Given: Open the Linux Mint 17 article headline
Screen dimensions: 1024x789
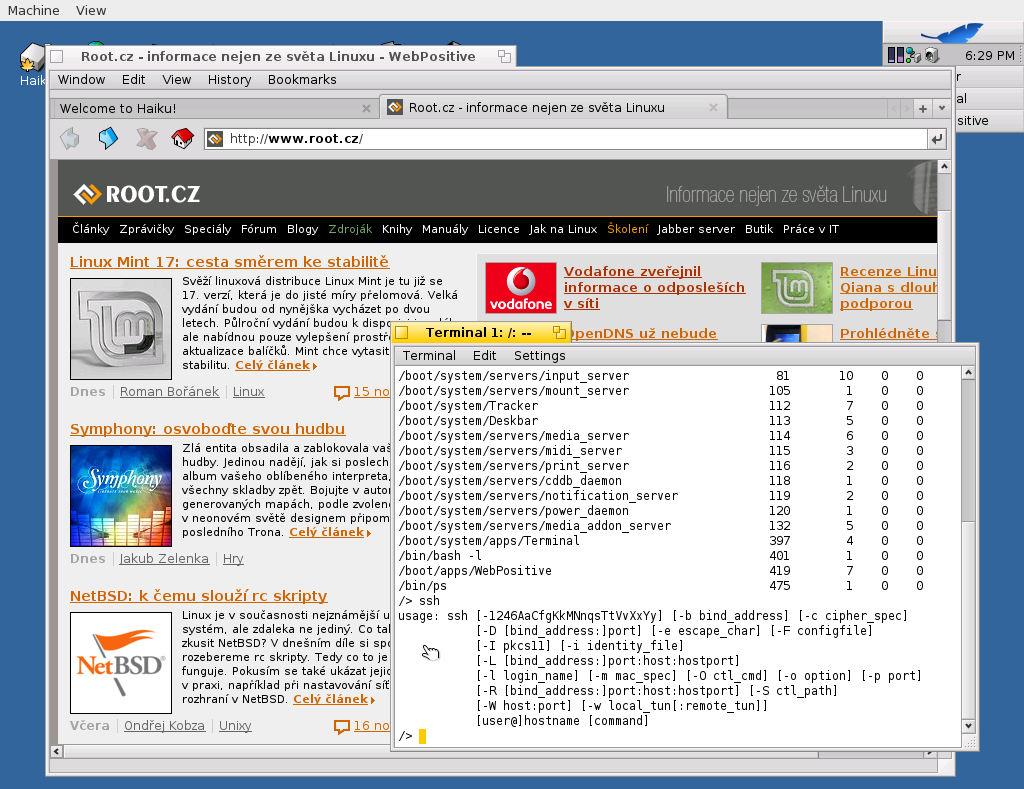Looking at the screenshot, I should click(x=229, y=262).
